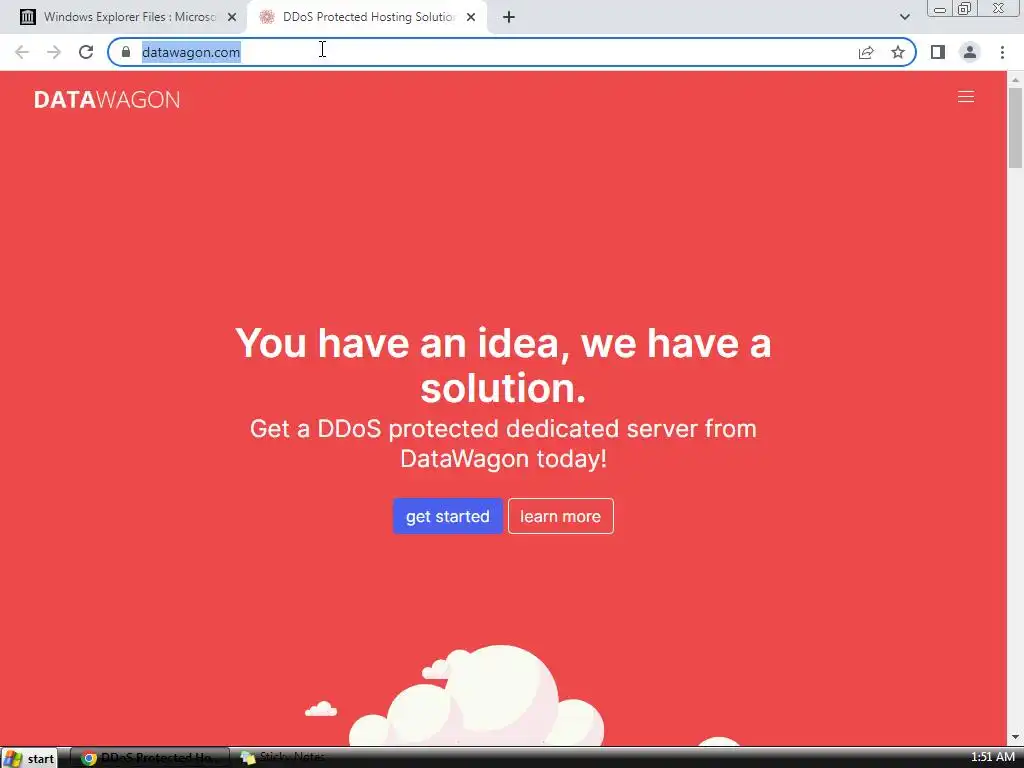Restore down the Chrome window
Image resolution: width=1024 pixels, height=768 pixels.
[964, 8]
